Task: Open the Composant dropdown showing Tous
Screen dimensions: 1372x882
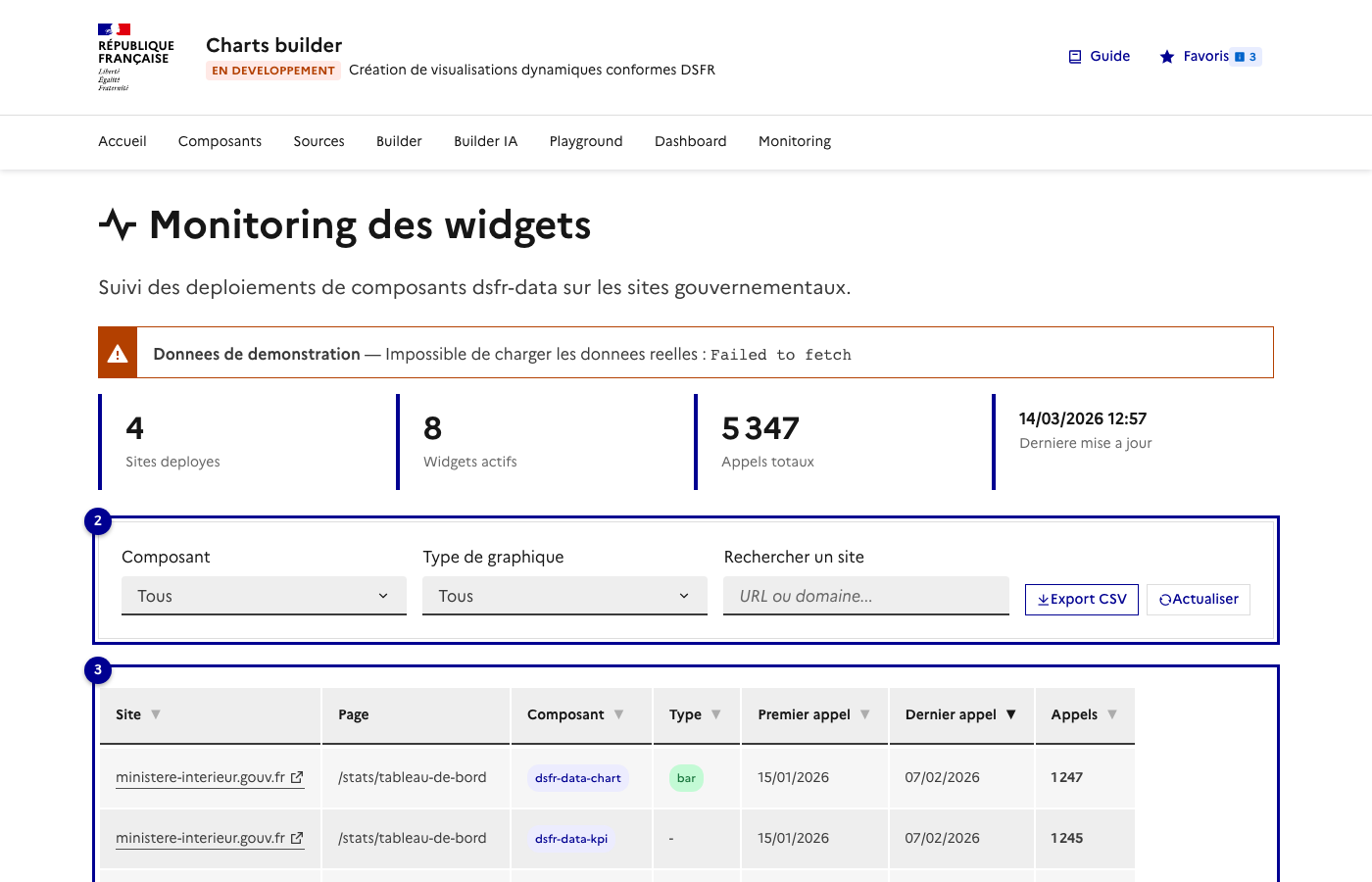Action: [263, 595]
